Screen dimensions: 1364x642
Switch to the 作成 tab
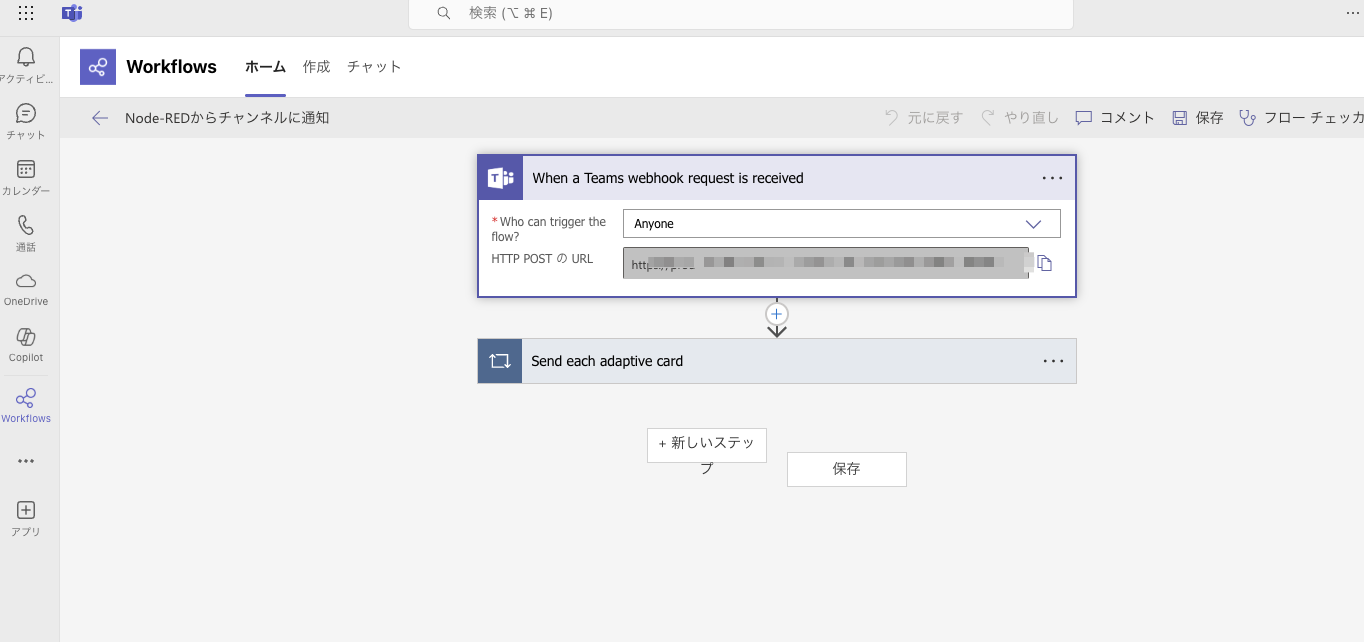316,67
